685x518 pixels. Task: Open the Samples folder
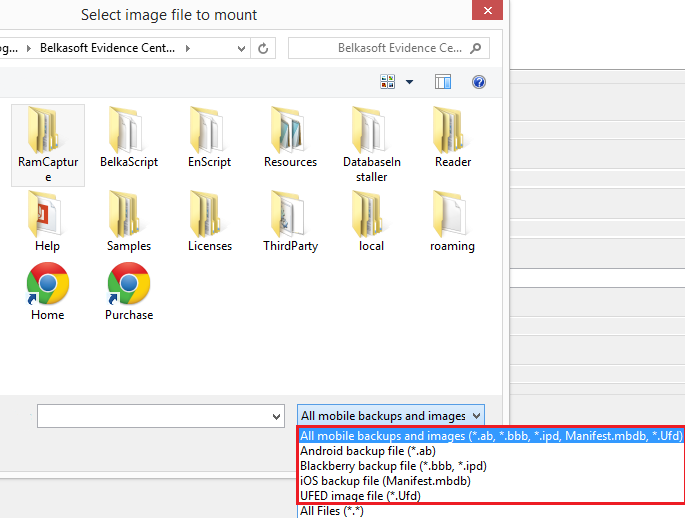[128, 221]
